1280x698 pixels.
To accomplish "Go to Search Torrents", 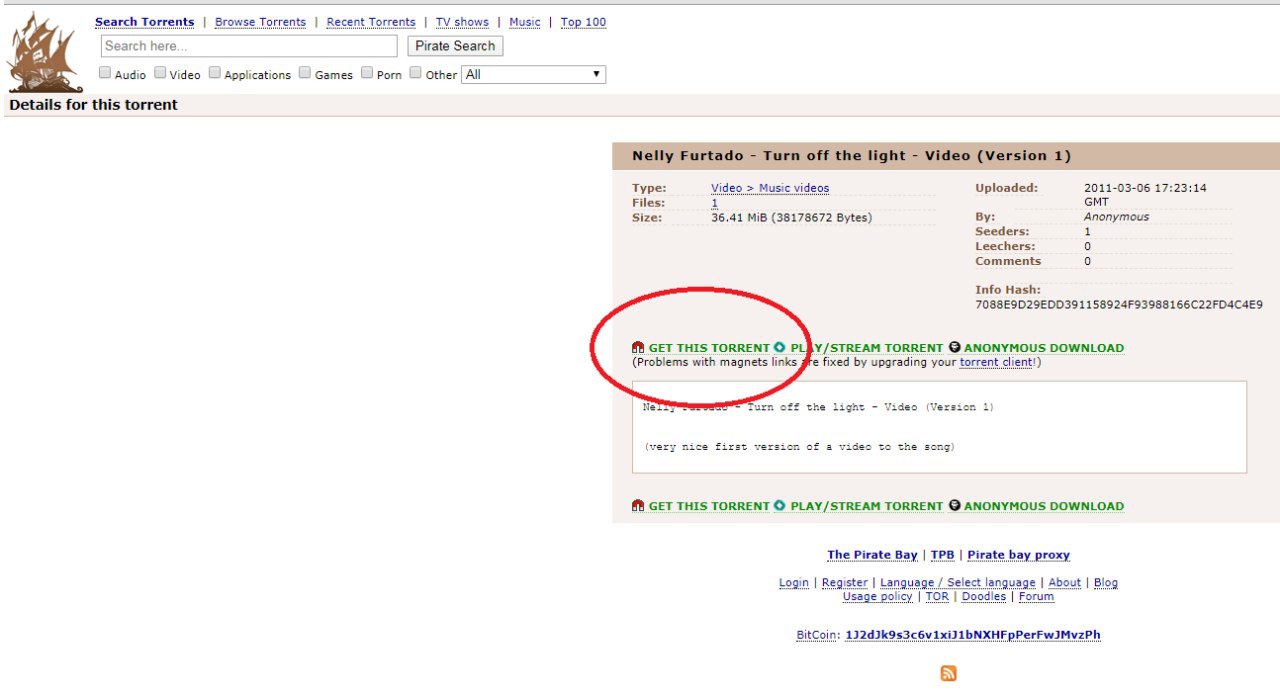I will (145, 22).
